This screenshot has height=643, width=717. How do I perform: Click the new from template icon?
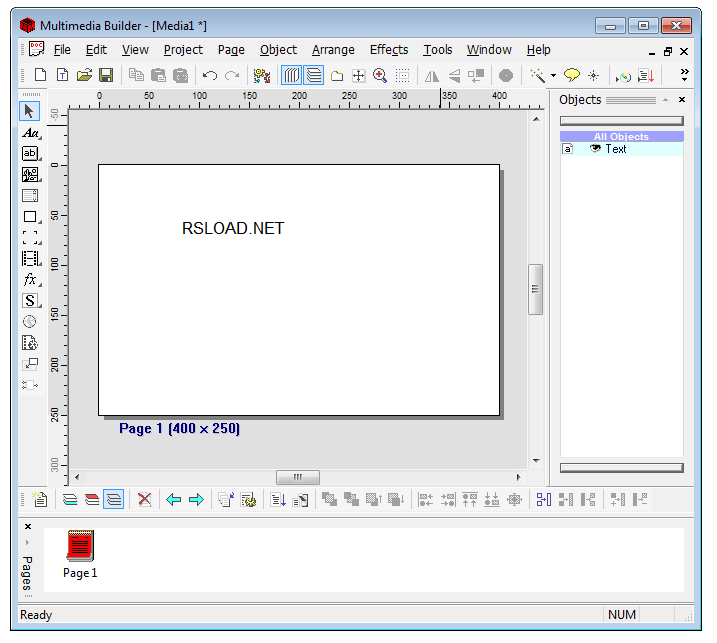[x=63, y=75]
